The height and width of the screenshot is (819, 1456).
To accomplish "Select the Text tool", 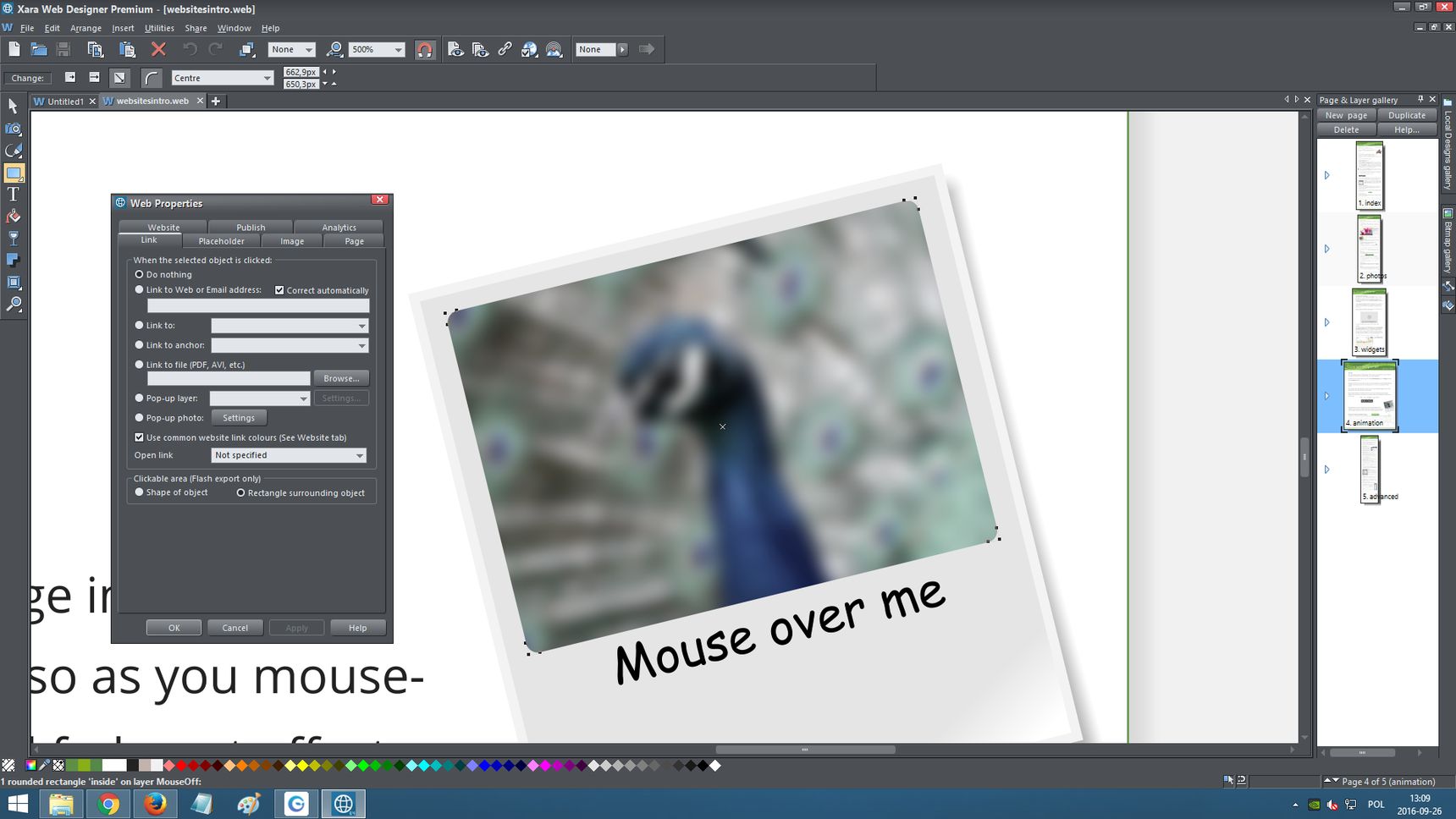I will tap(13, 195).
